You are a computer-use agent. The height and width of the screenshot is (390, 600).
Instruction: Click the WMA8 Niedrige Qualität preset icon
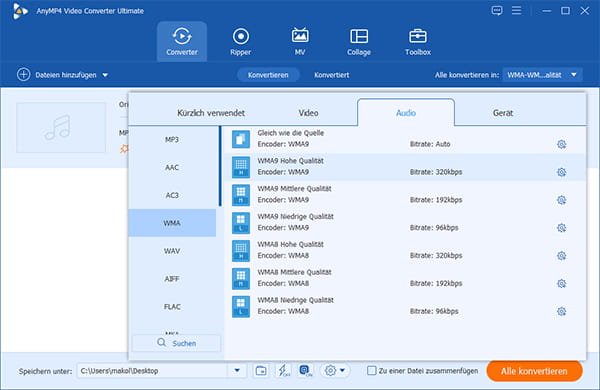(x=241, y=306)
